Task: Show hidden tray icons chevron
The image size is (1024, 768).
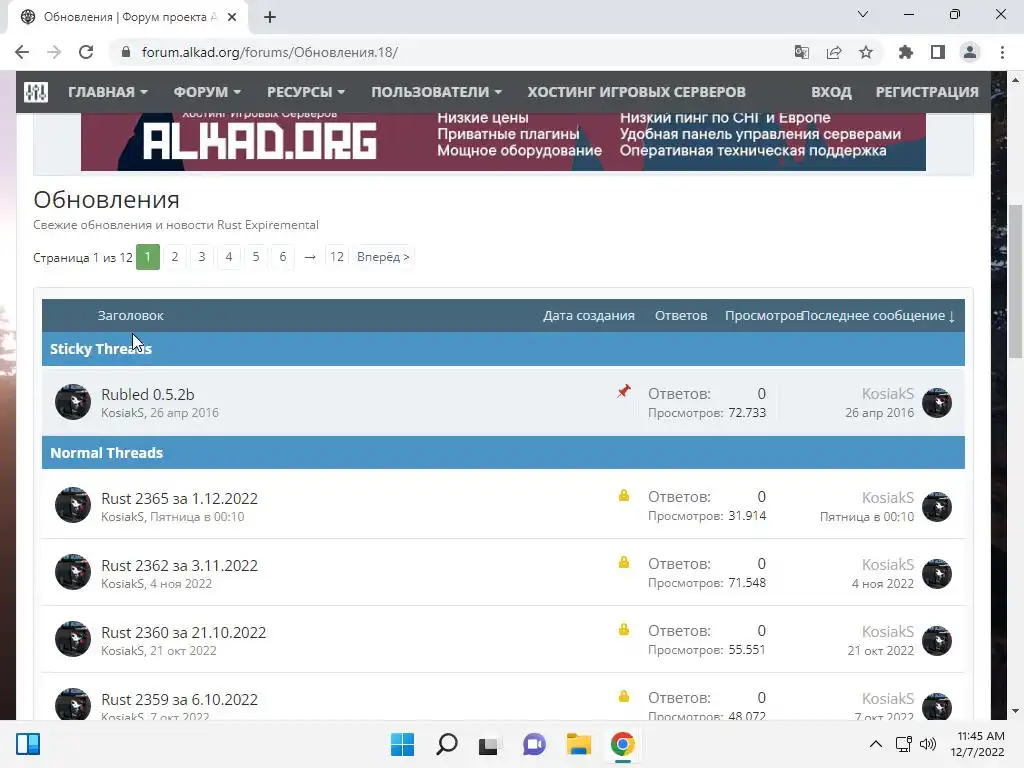Action: (876, 744)
